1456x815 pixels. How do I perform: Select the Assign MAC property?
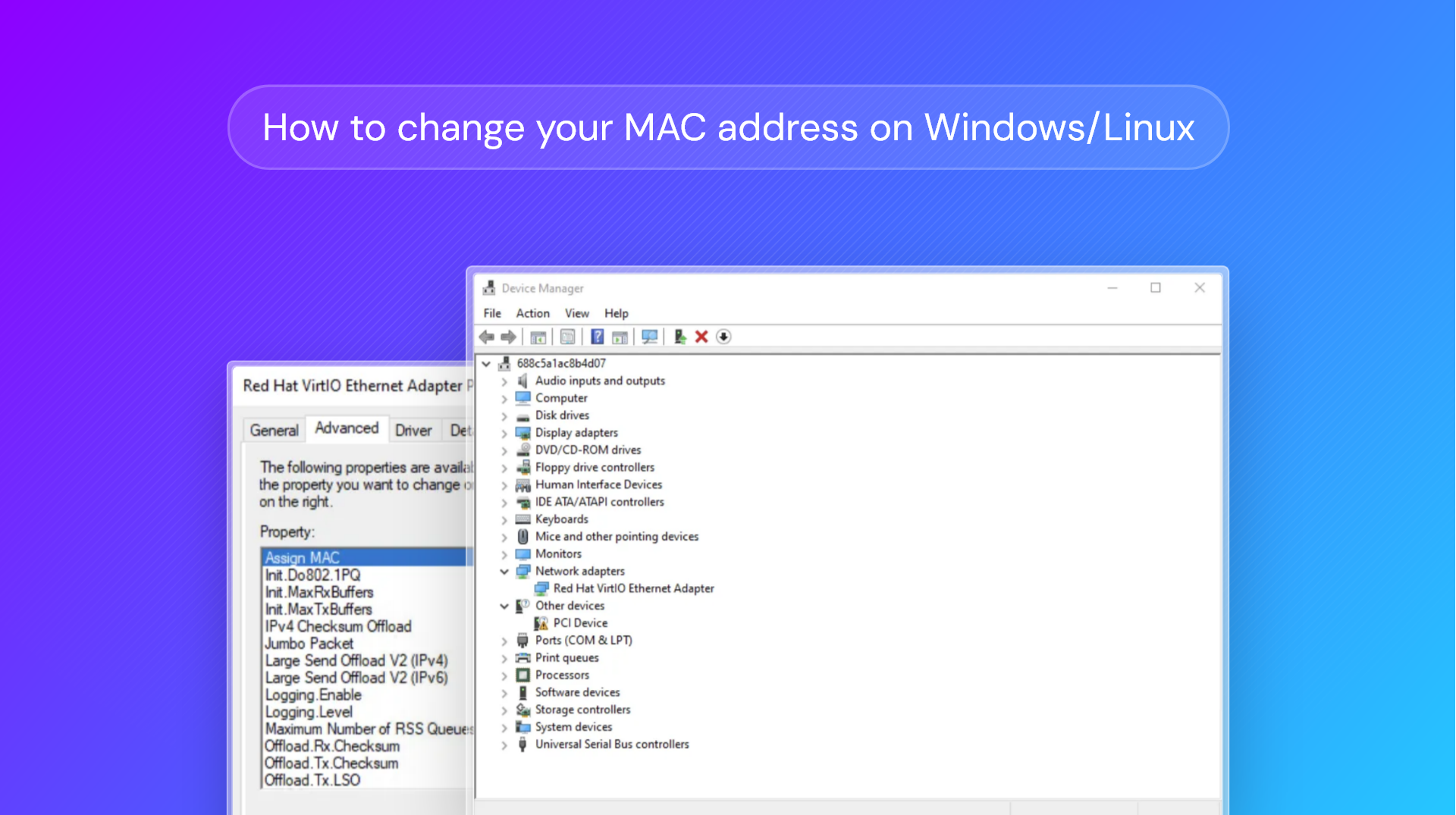tap(367, 557)
